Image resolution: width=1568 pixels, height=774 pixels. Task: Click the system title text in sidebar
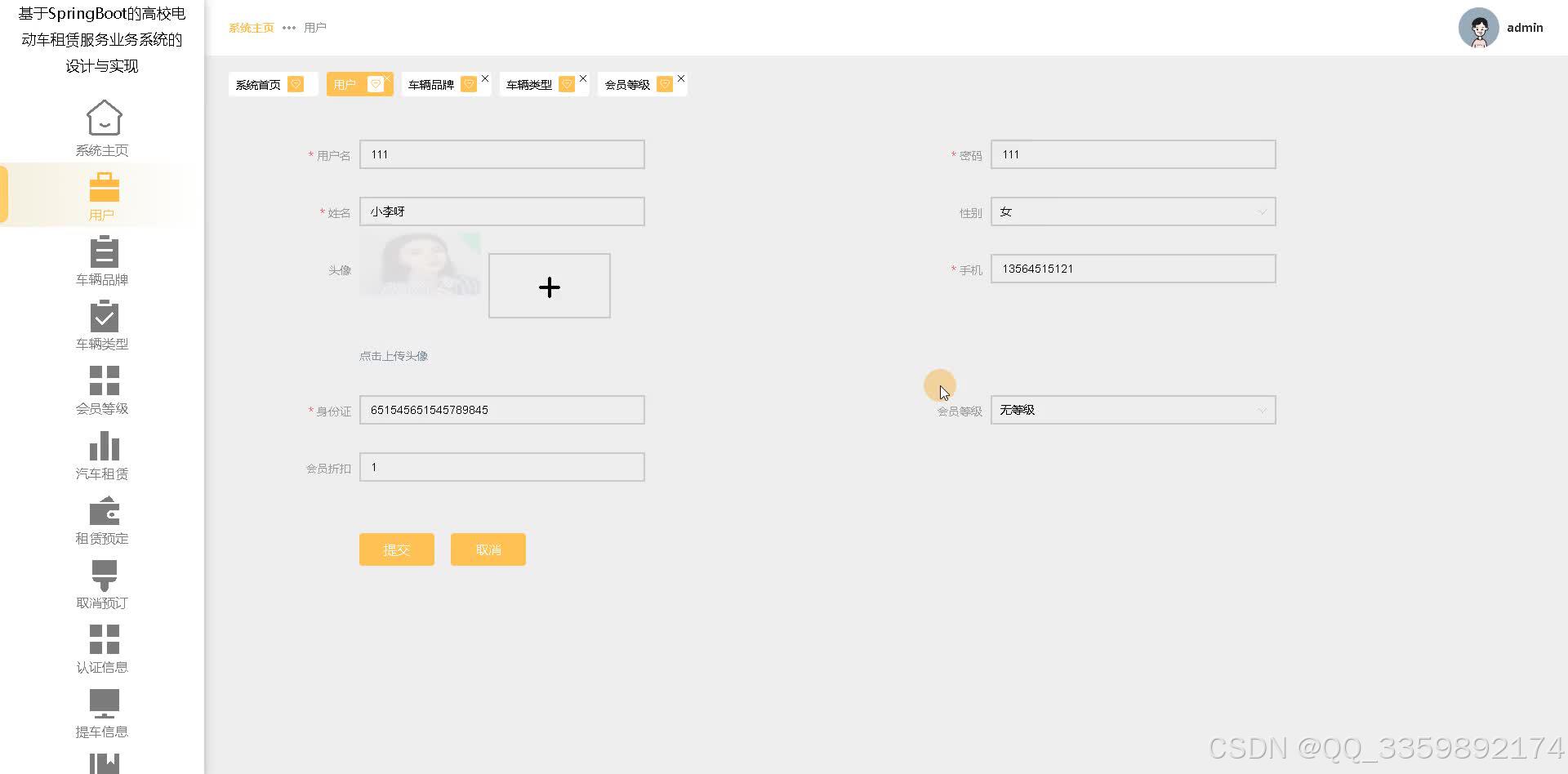[x=102, y=39]
